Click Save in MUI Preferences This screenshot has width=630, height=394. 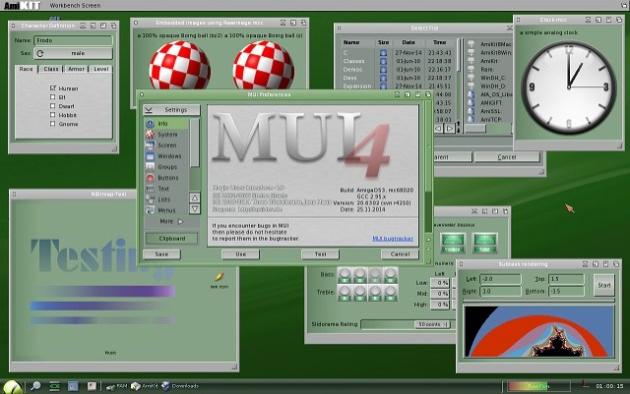(x=162, y=254)
